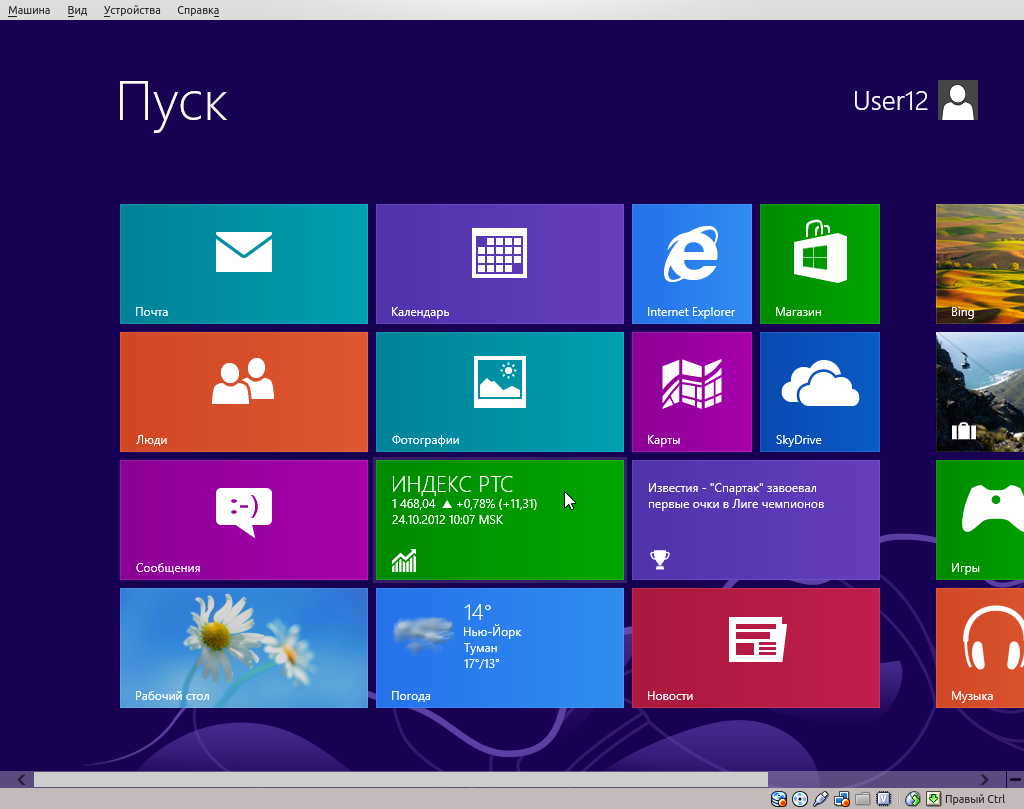Open the Desktop (Рабочий стол) tile
The width and height of the screenshot is (1024, 809).
point(243,648)
